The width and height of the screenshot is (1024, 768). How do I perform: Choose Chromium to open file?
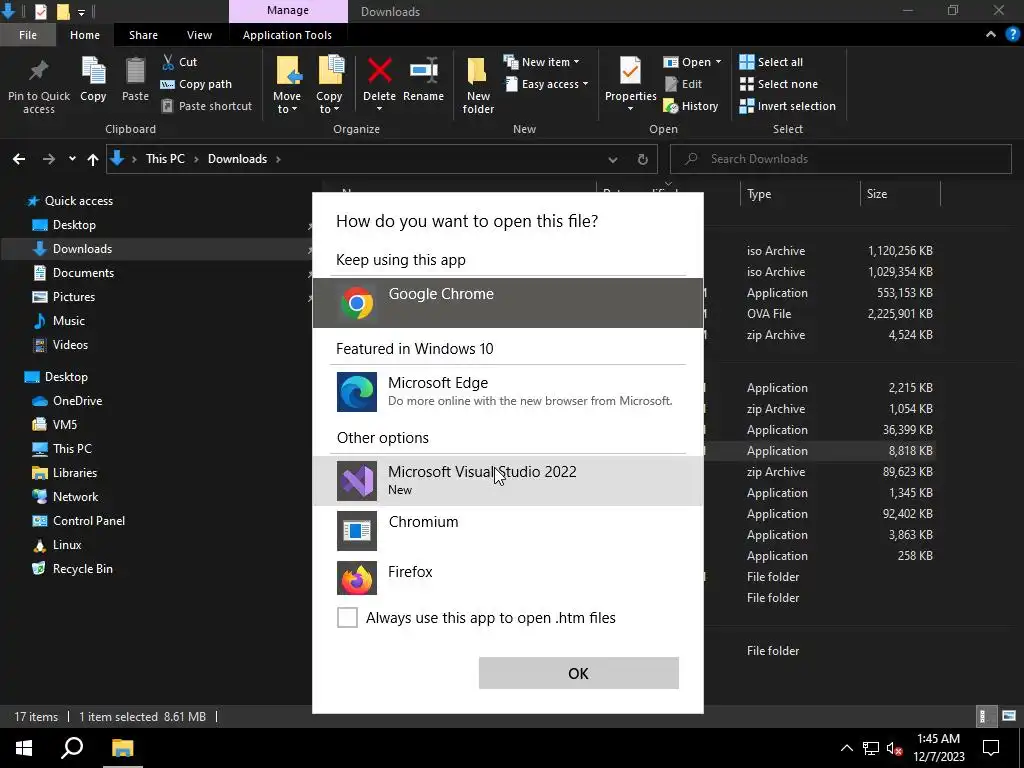coord(508,530)
